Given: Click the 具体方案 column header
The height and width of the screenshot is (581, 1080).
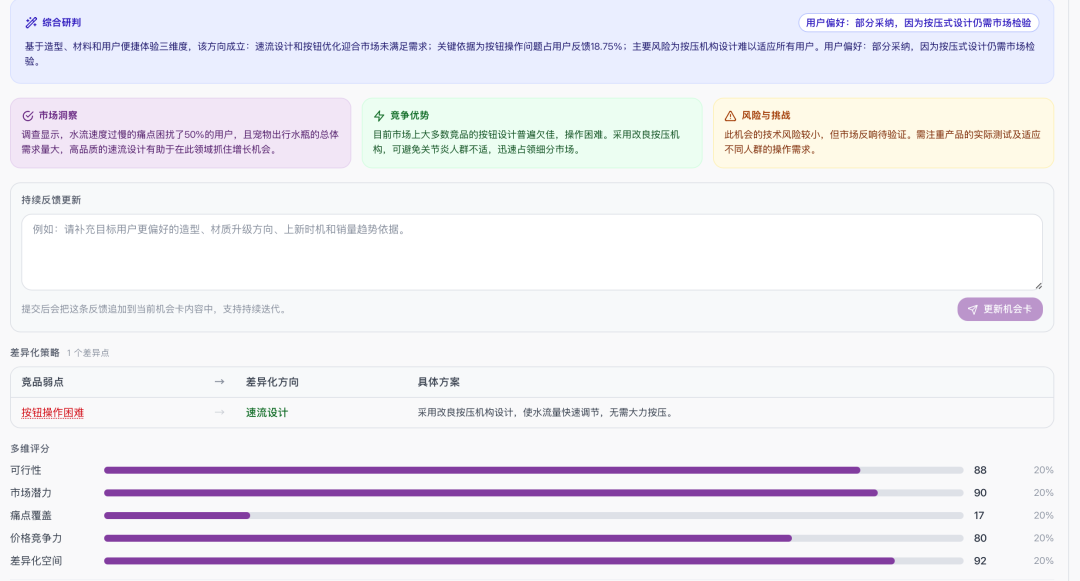Looking at the screenshot, I should (x=438, y=382).
